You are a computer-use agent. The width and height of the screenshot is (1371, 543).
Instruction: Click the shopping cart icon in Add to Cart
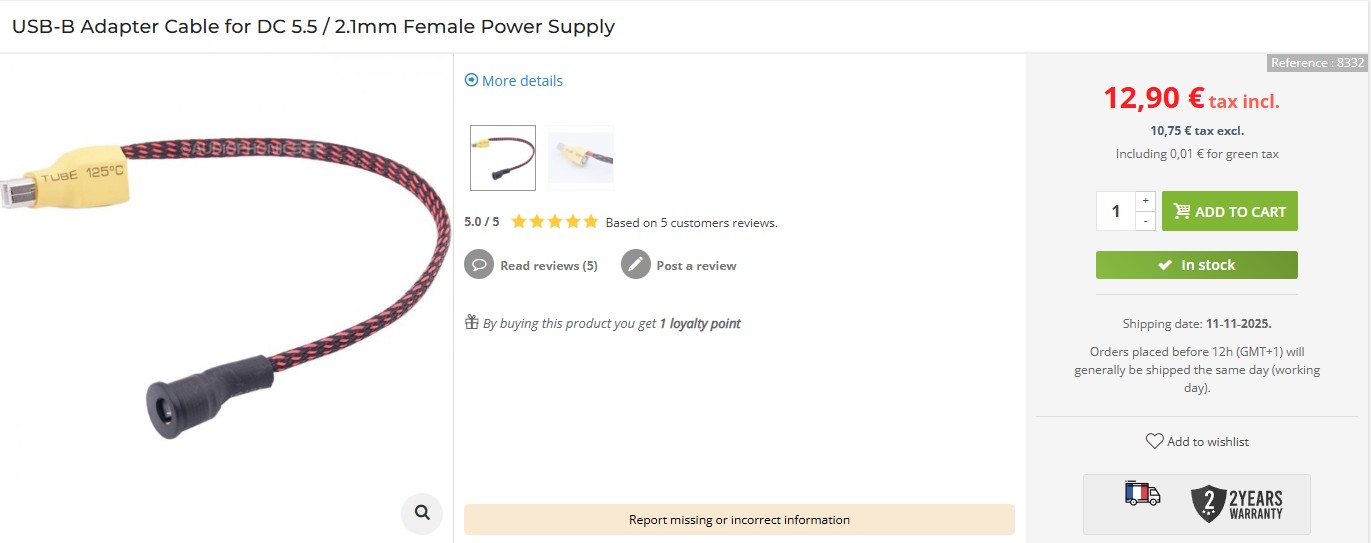tap(1182, 211)
